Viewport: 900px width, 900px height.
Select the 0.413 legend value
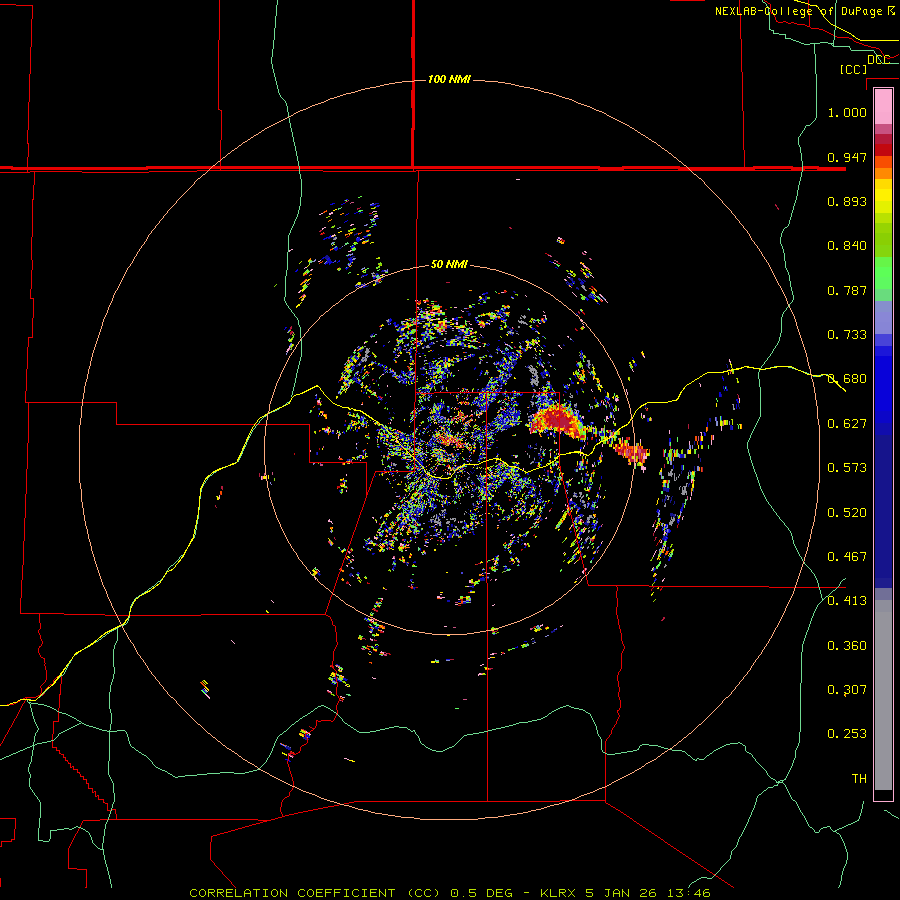tap(847, 601)
